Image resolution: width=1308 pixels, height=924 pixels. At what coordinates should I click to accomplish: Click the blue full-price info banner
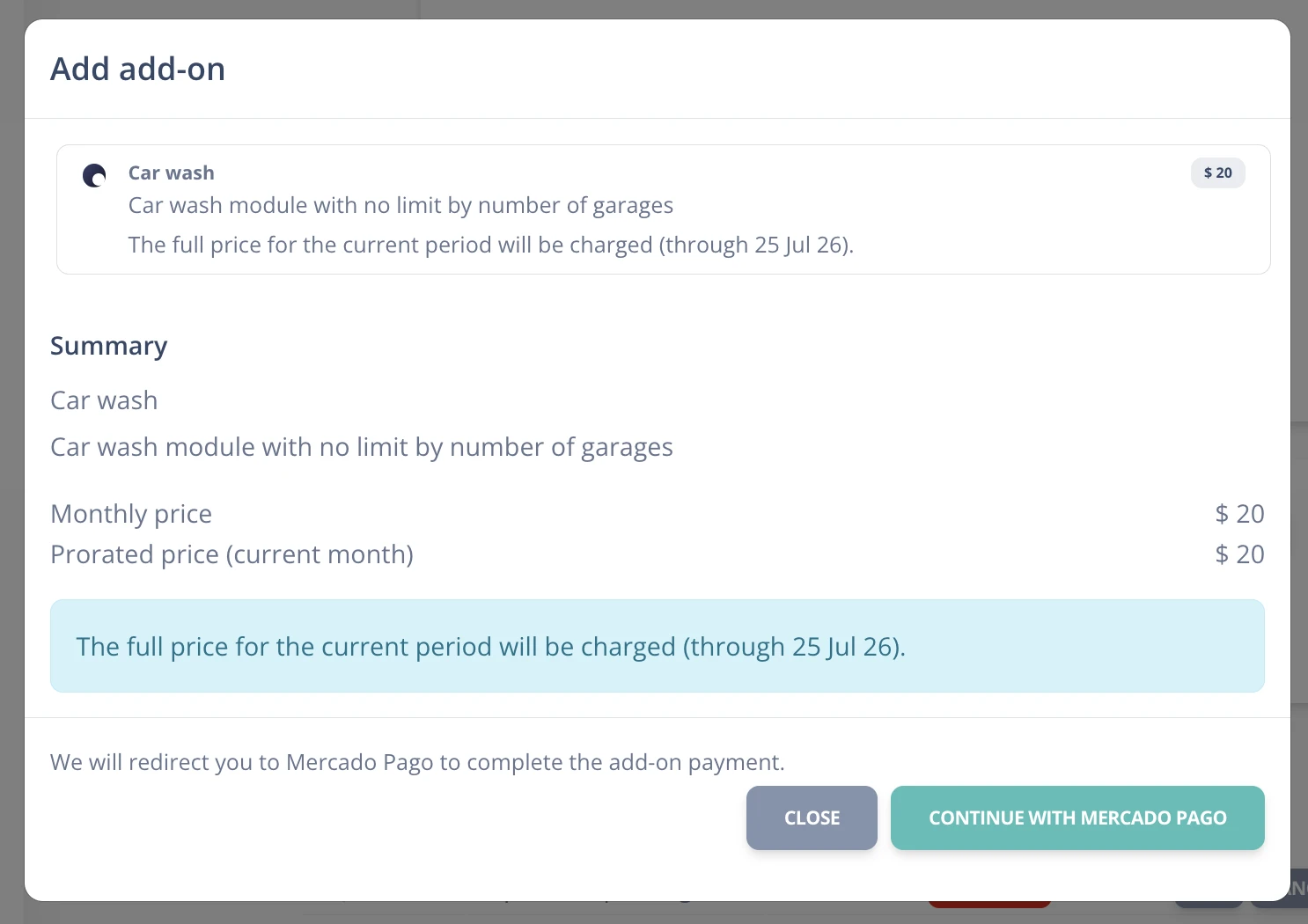click(658, 646)
